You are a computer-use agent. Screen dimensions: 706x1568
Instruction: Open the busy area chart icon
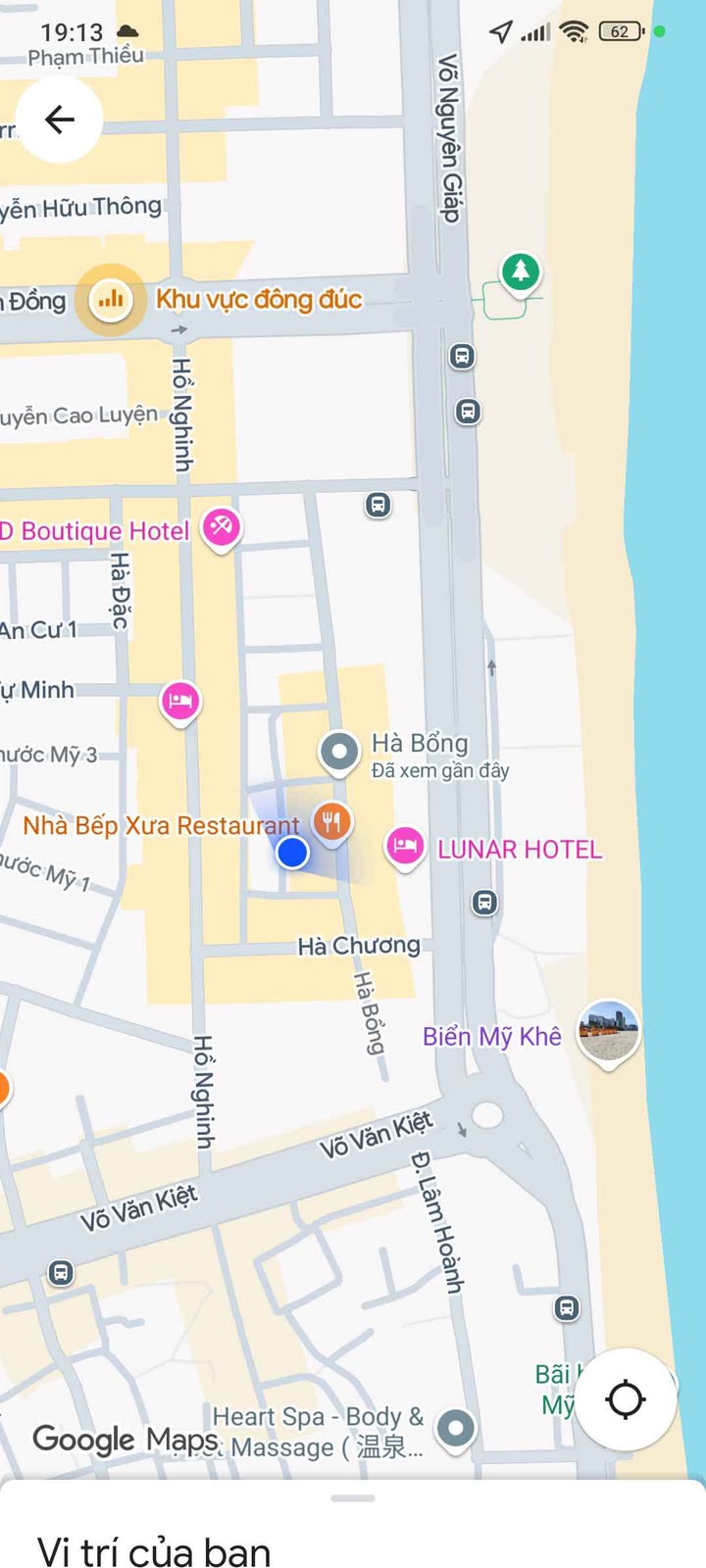tap(111, 299)
